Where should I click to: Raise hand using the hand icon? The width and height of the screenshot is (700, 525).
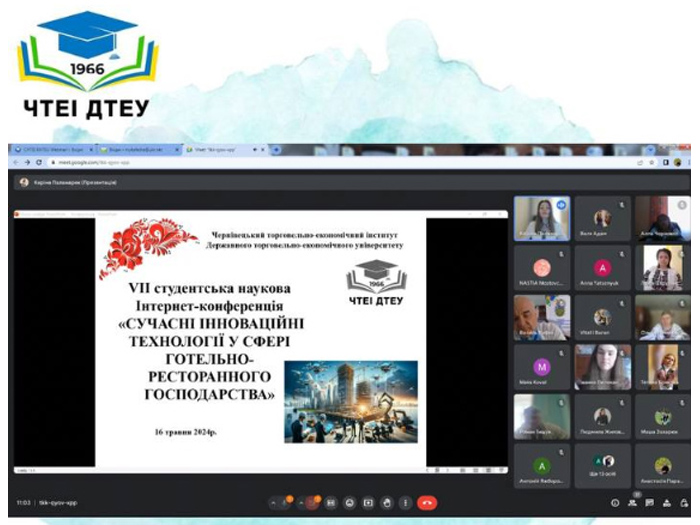click(x=386, y=502)
